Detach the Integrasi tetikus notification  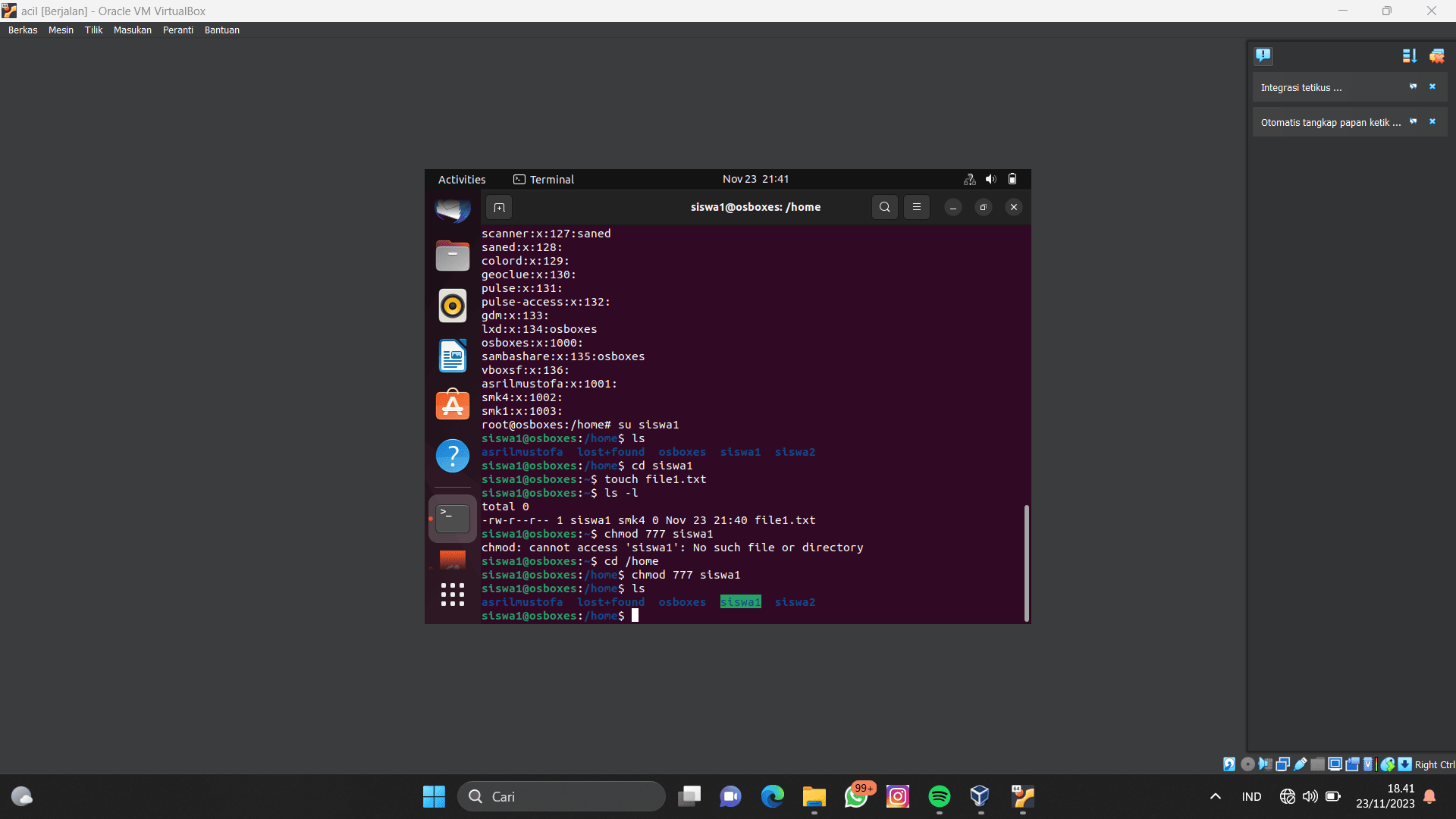click(x=1414, y=86)
